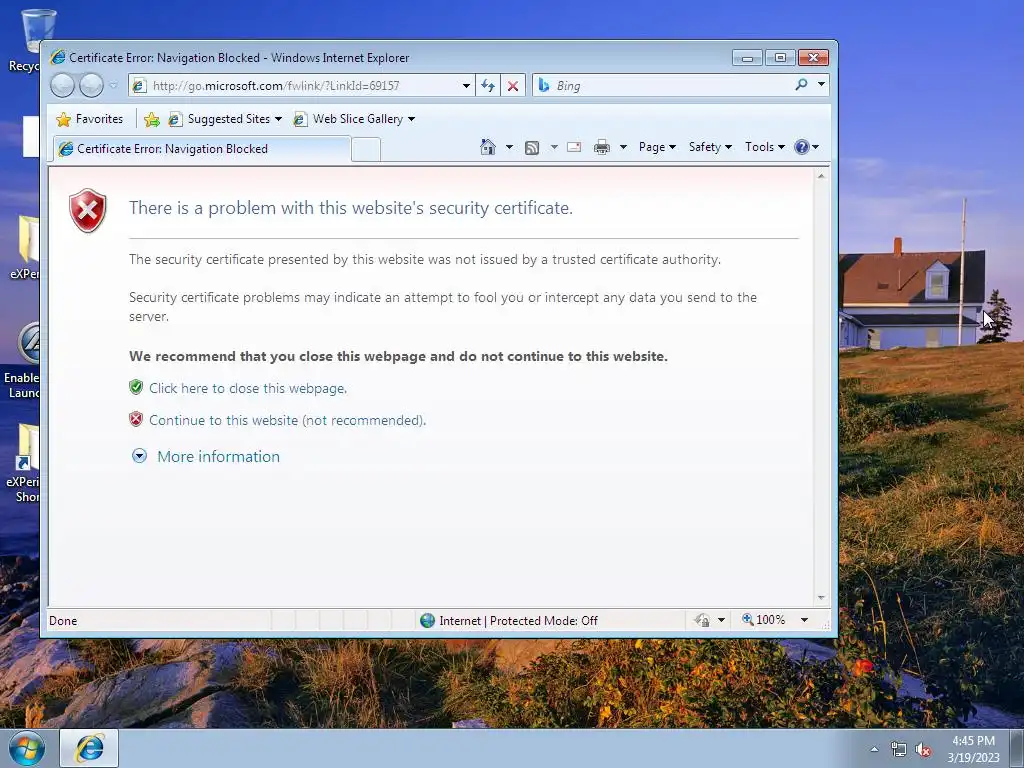Open Web Slice Gallery dropdown
1024x768 pixels.
[354, 119]
